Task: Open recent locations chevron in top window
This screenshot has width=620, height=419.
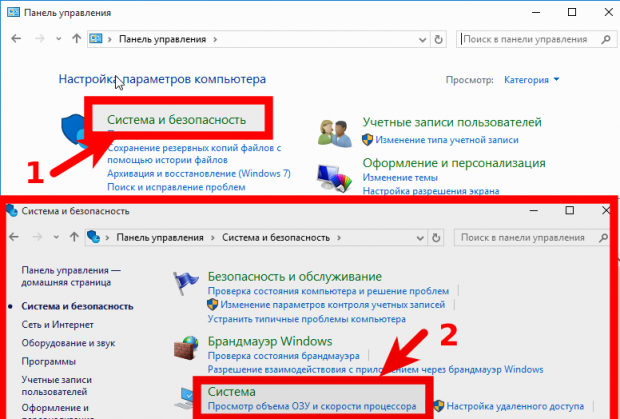Action: tap(59, 39)
